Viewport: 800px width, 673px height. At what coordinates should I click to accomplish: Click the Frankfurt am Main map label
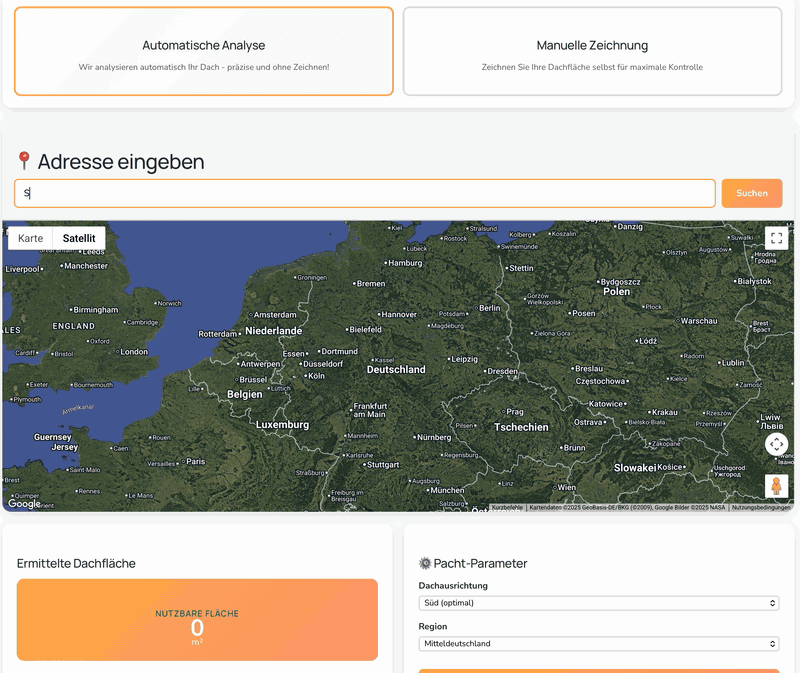coord(370,410)
